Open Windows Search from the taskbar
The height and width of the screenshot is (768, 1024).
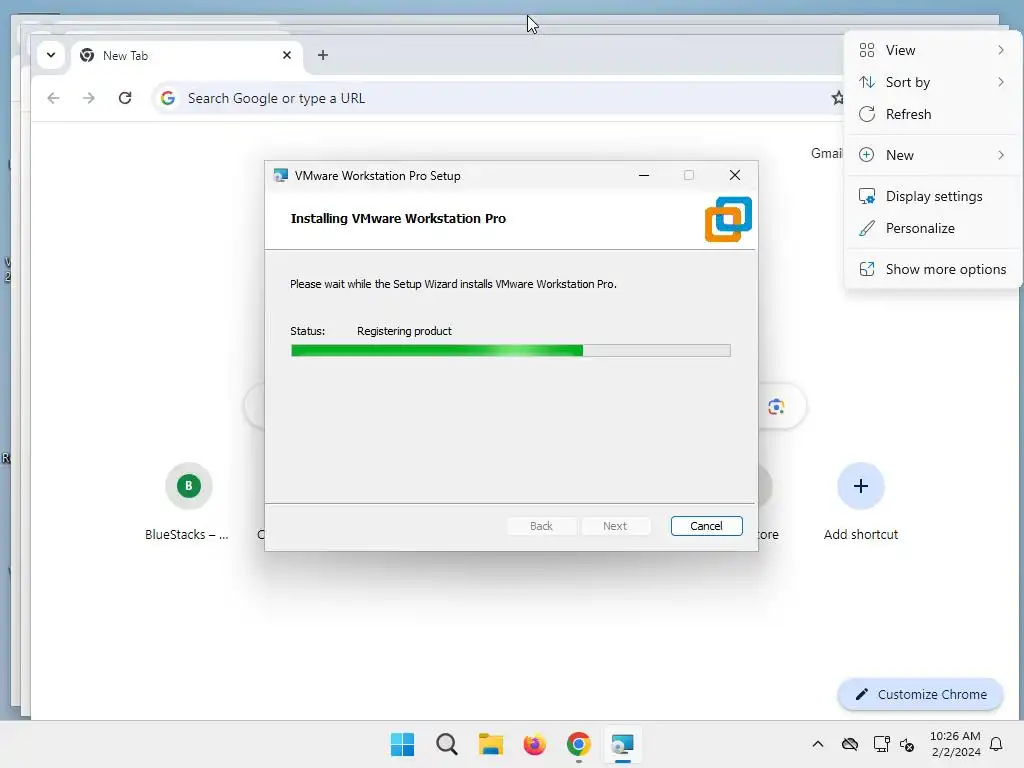click(x=447, y=744)
